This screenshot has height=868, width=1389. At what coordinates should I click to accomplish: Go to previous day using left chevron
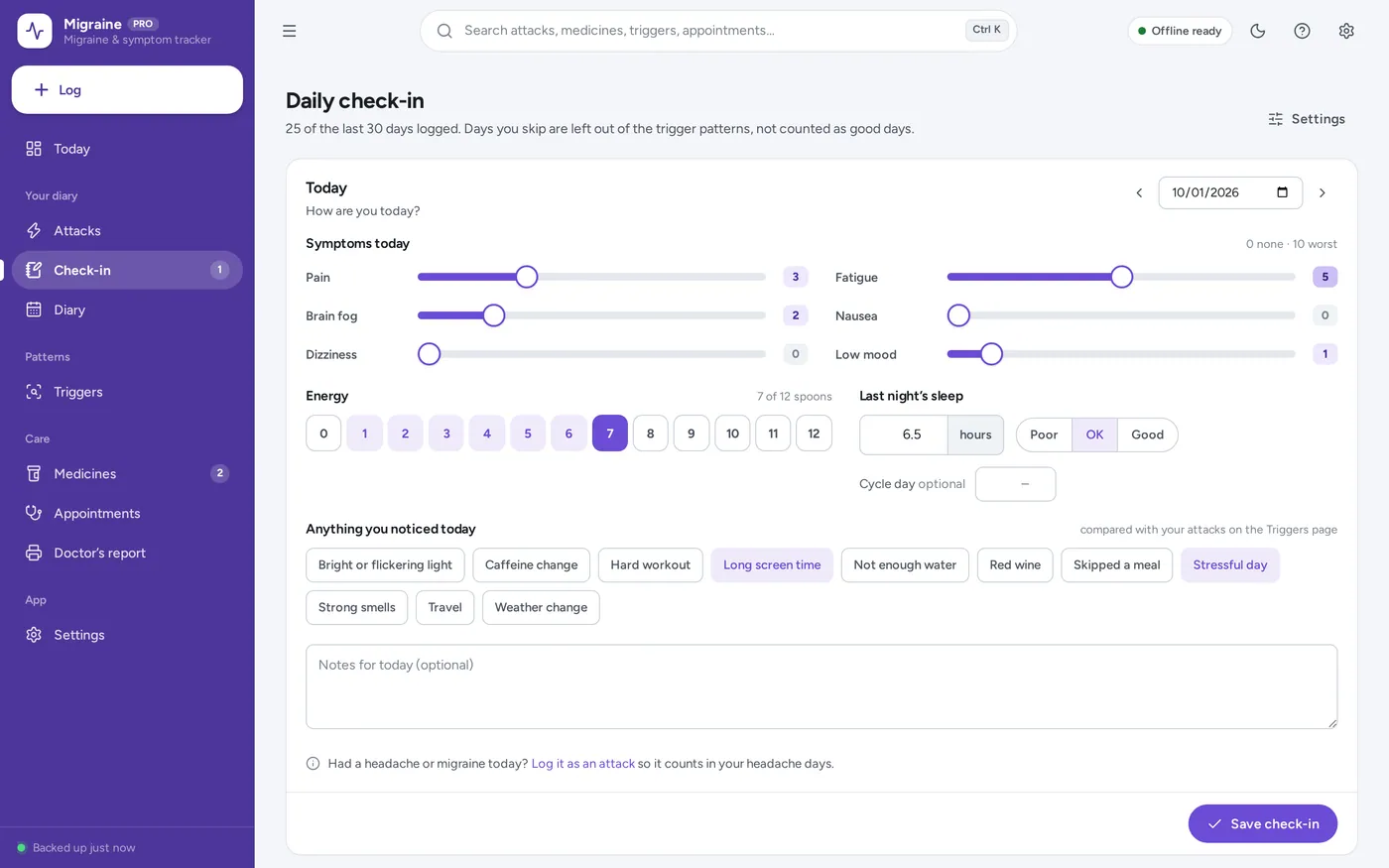(x=1139, y=192)
